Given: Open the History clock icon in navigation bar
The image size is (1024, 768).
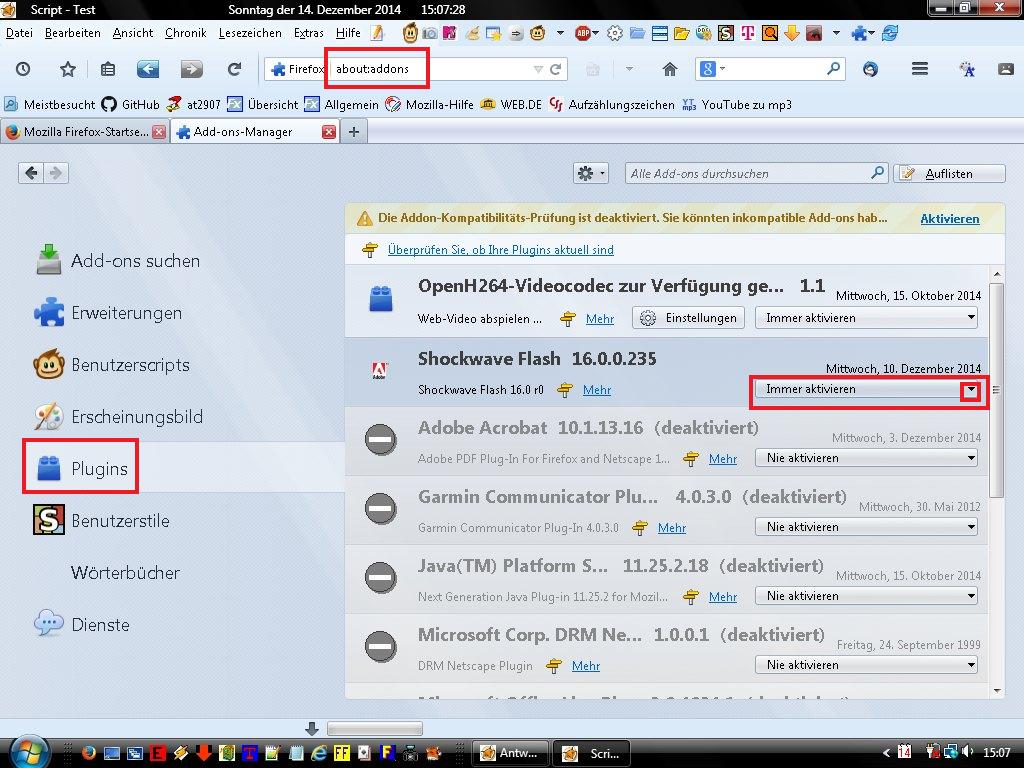Looking at the screenshot, I should 23,69.
